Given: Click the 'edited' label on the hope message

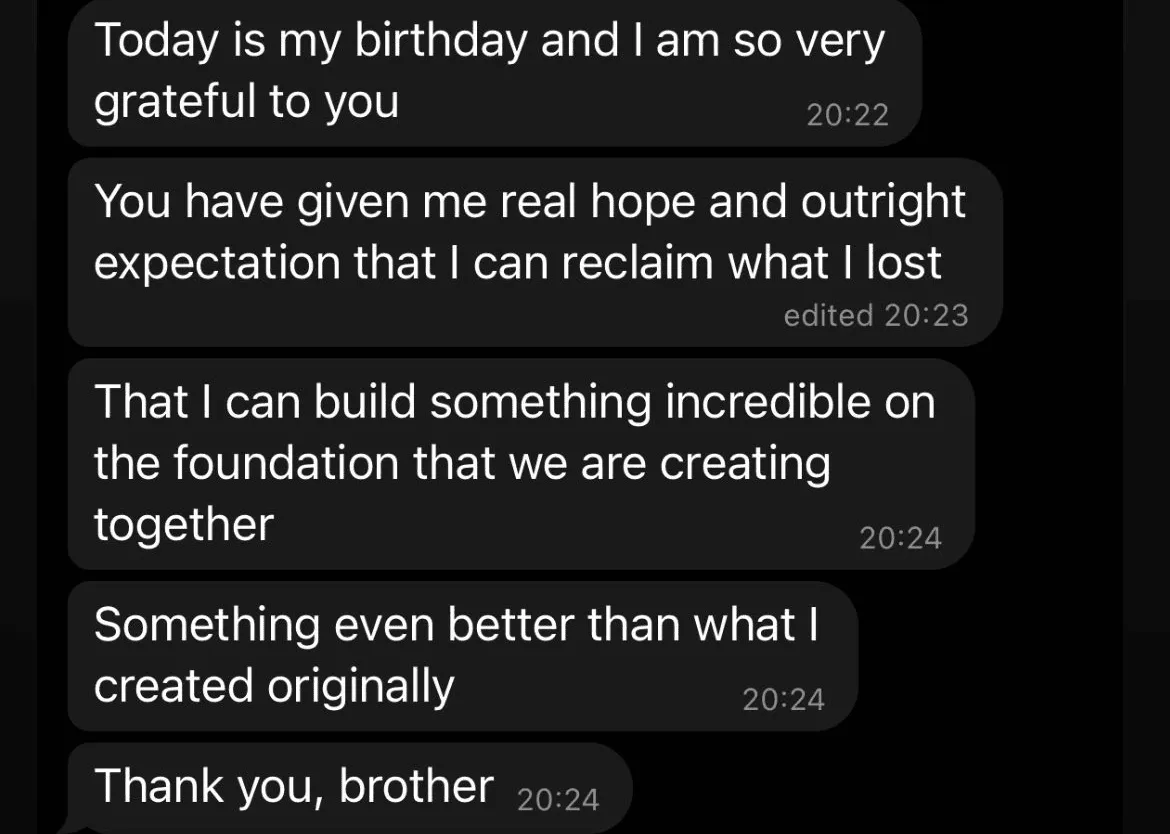Looking at the screenshot, I should coord(828,316).
